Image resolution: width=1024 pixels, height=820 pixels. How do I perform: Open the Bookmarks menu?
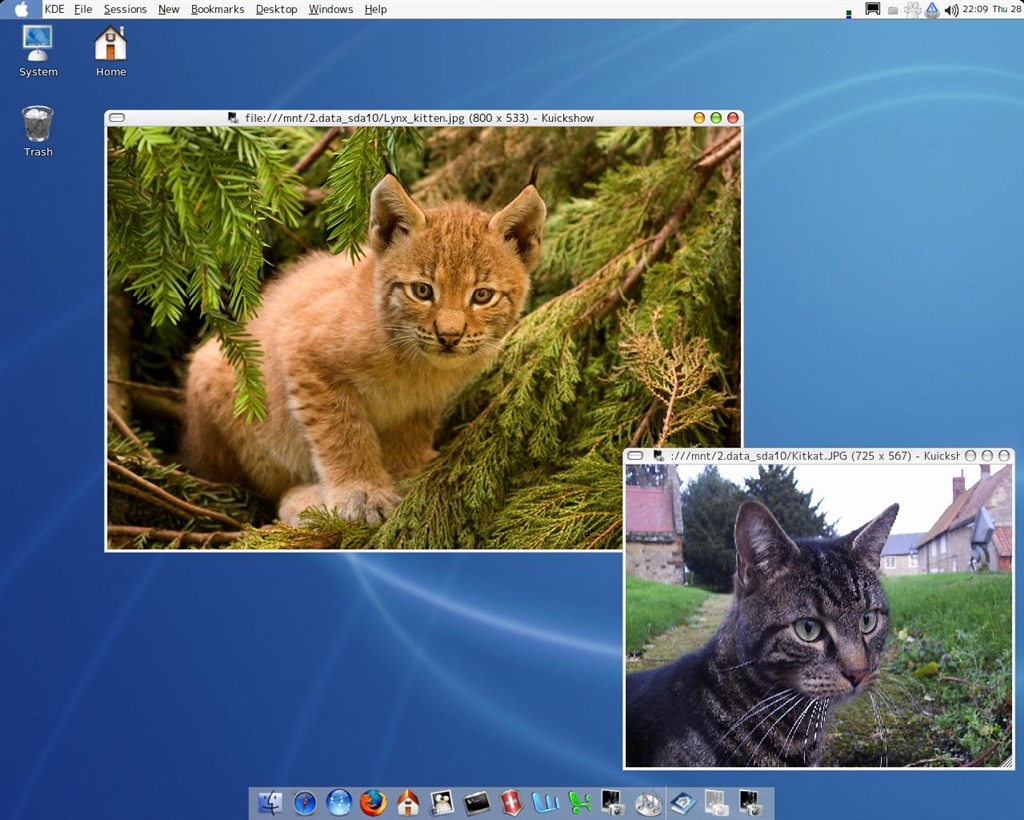(x=217, y=9)
